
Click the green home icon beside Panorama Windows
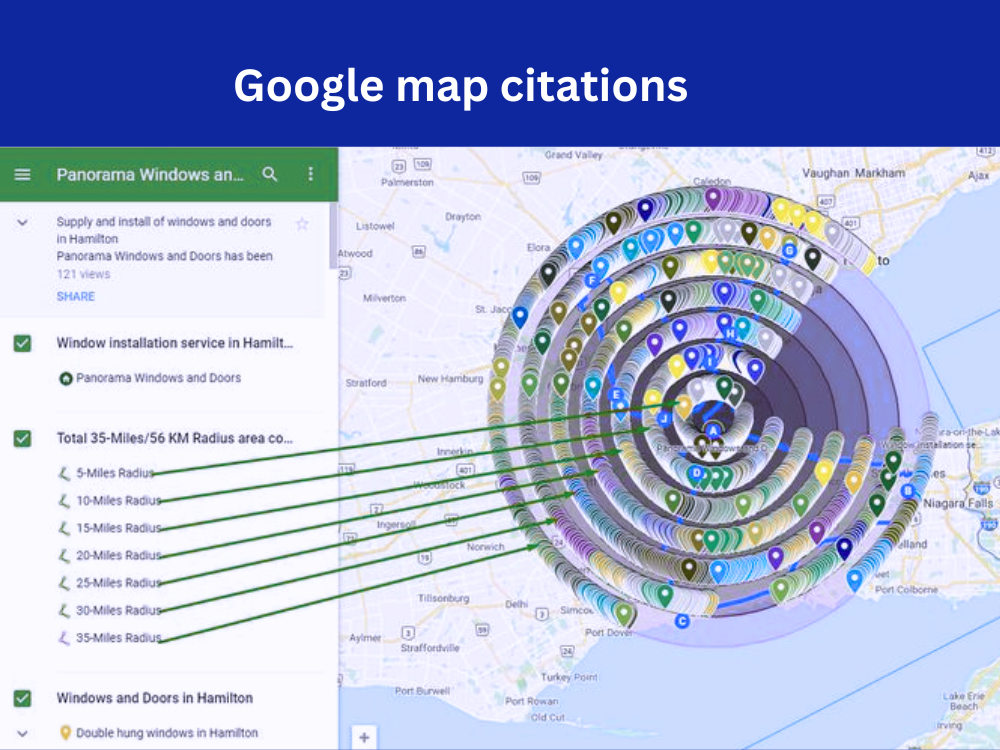65,378
